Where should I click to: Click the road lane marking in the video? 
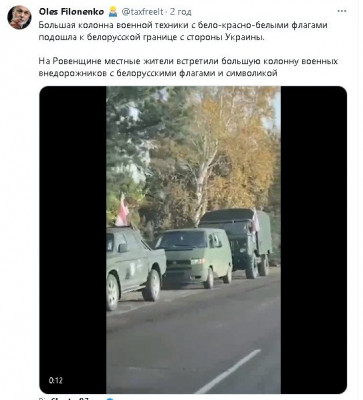(229, 371)
